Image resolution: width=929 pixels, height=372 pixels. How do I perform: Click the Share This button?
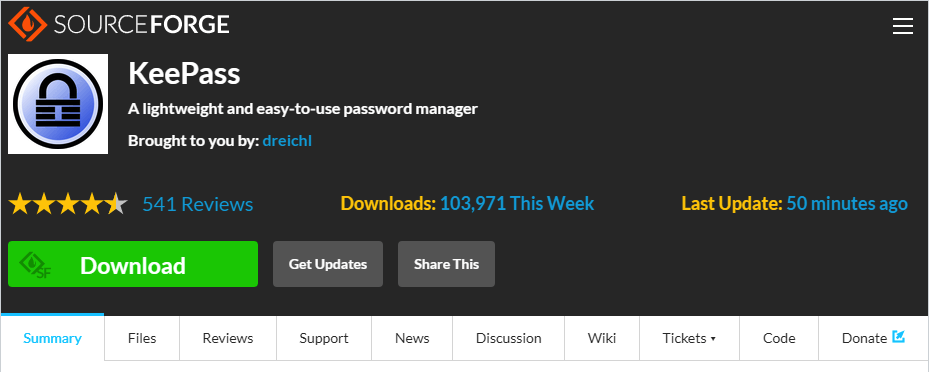(x=446, y=264)
